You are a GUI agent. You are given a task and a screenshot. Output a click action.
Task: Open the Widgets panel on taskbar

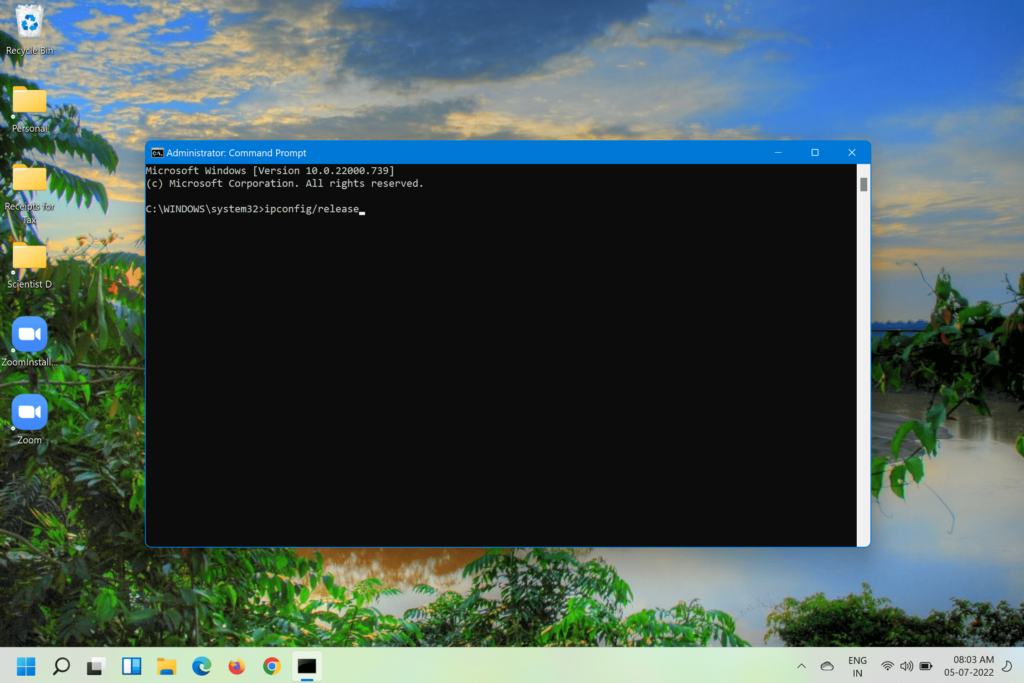131,666
